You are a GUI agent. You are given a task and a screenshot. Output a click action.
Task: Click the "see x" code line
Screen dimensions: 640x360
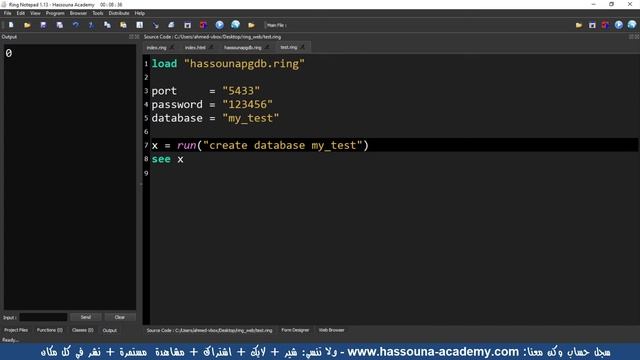click(x=167, y=159)
